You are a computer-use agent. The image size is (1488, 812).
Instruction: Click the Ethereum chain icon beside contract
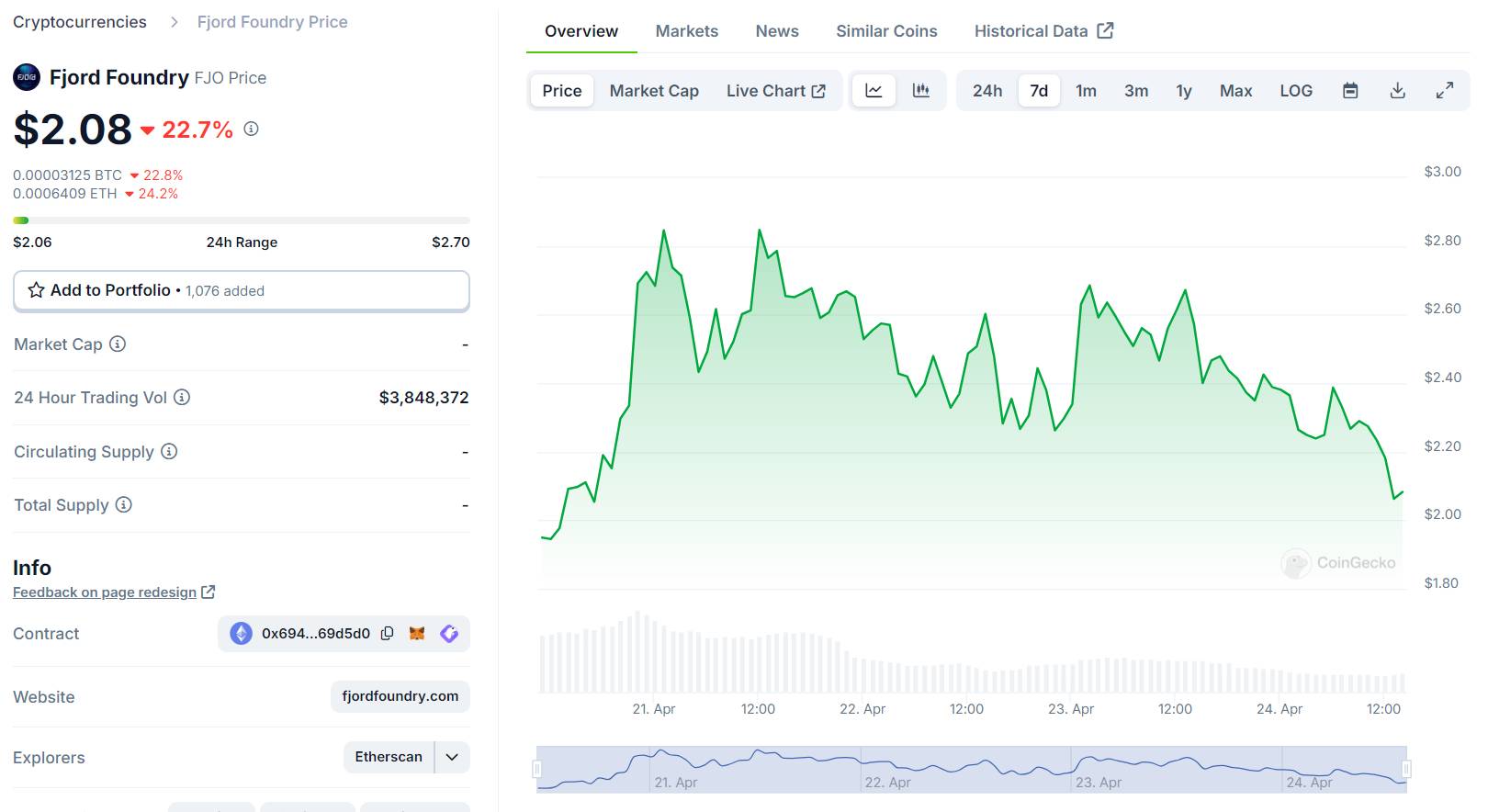pyautogui.click(x=241, y=633)
